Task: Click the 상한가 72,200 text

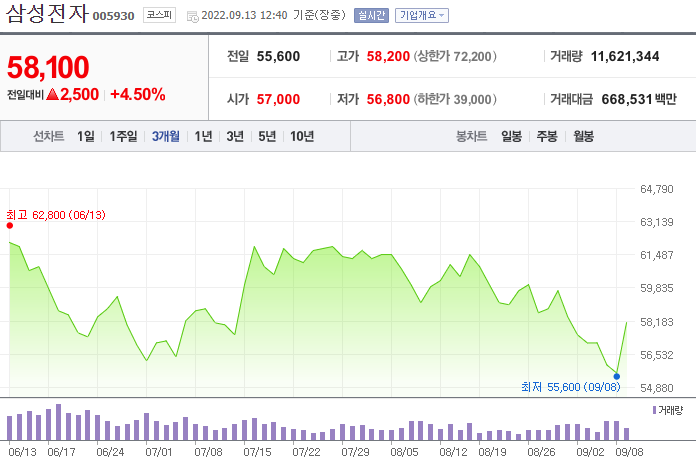Action: coord(455,56)
